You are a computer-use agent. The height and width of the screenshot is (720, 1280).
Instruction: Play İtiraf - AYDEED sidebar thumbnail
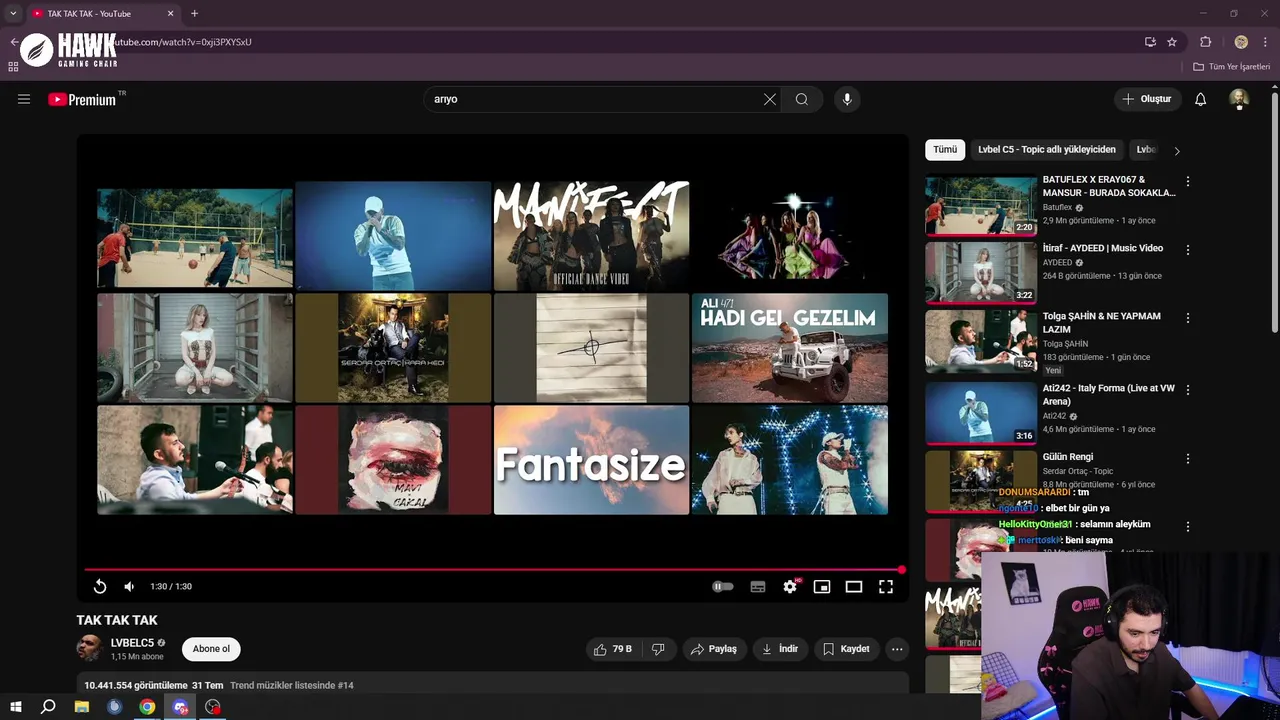(x=981, y=273)
